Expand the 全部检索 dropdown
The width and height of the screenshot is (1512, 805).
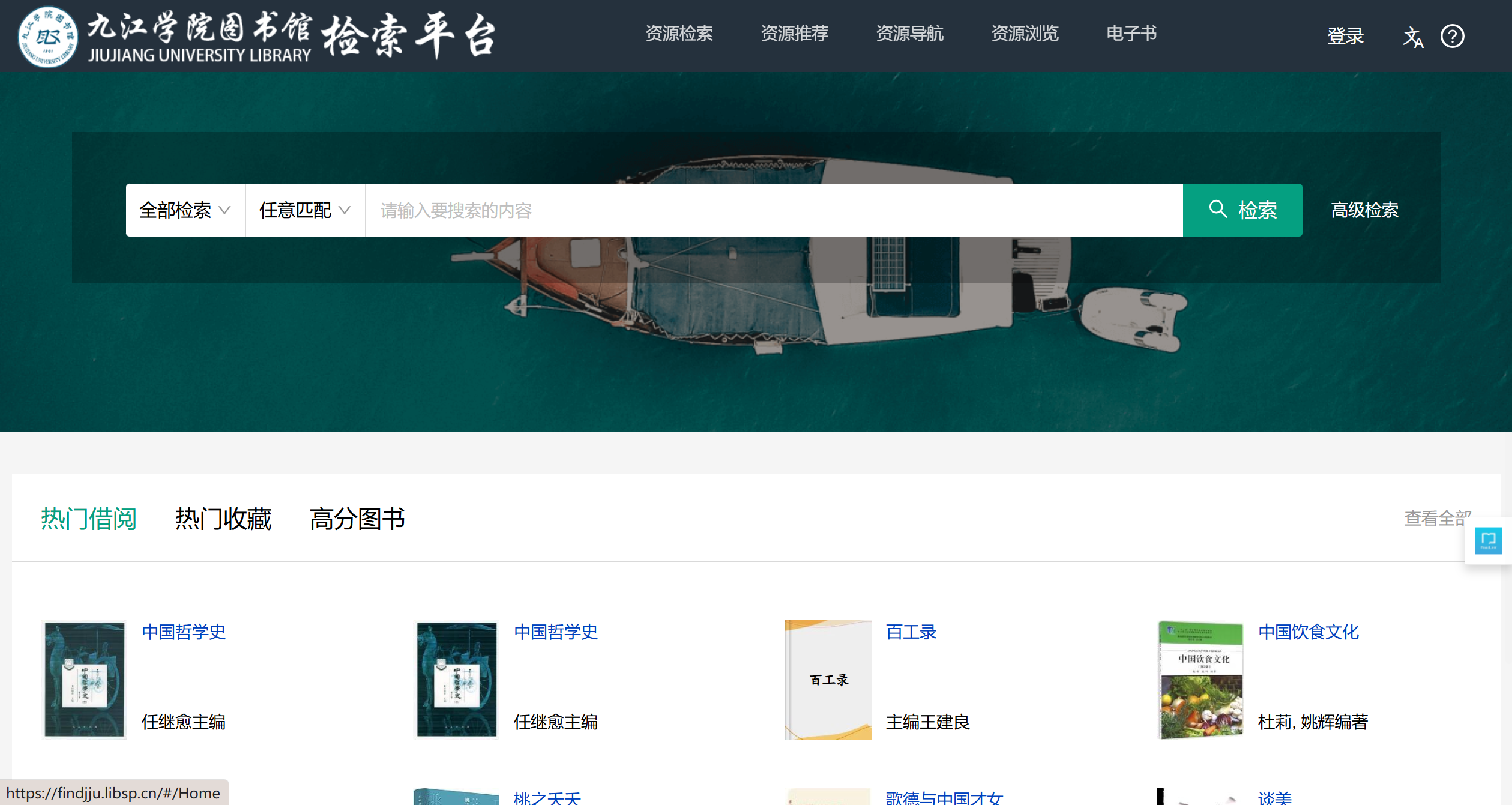click(185, 210)
